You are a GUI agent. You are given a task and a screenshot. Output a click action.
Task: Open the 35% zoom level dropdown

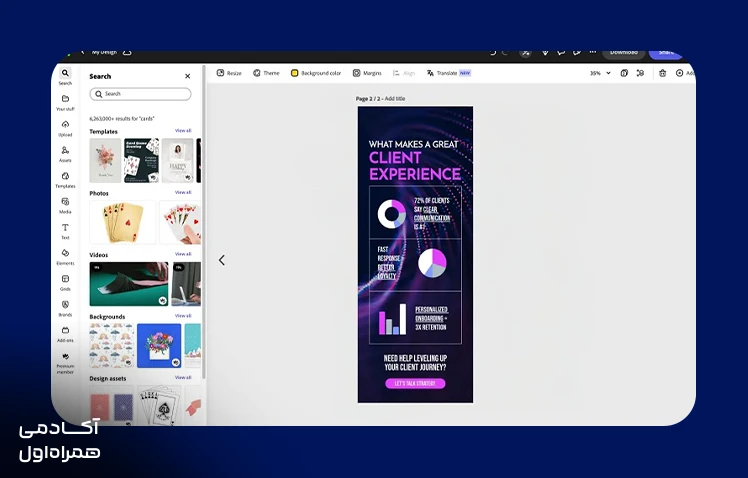click(600, 73)
